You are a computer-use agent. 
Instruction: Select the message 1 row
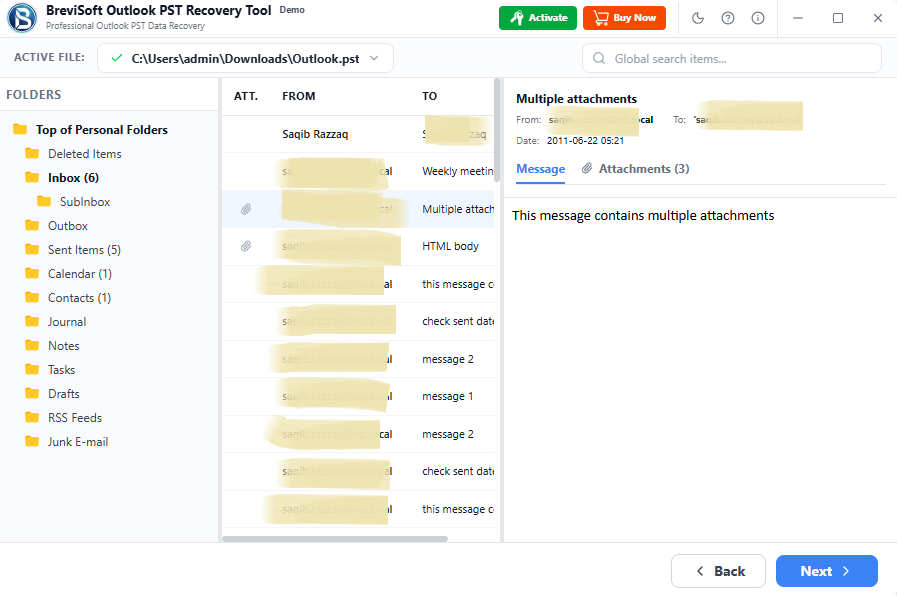click(x=358, y=396)
